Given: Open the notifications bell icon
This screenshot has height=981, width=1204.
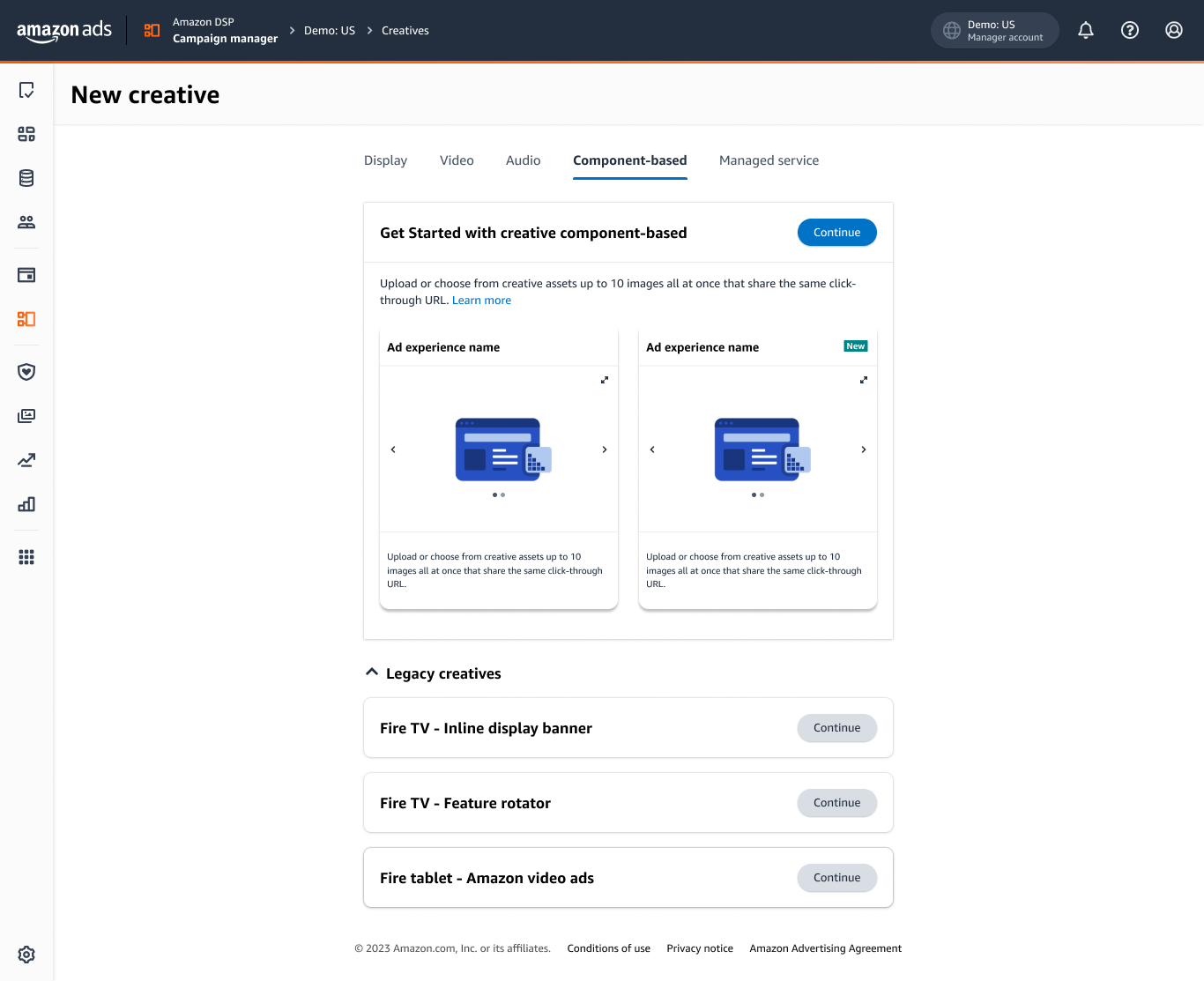Looking at the screenshot, I should point(1085,29).
